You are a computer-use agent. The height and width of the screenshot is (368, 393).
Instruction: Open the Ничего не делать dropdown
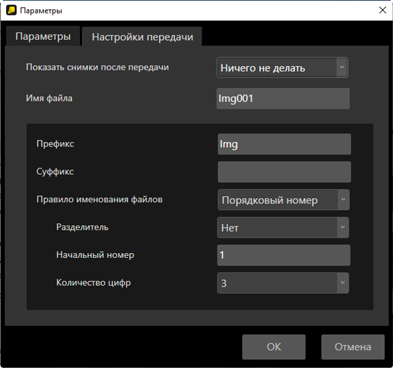tap(282, 68)
